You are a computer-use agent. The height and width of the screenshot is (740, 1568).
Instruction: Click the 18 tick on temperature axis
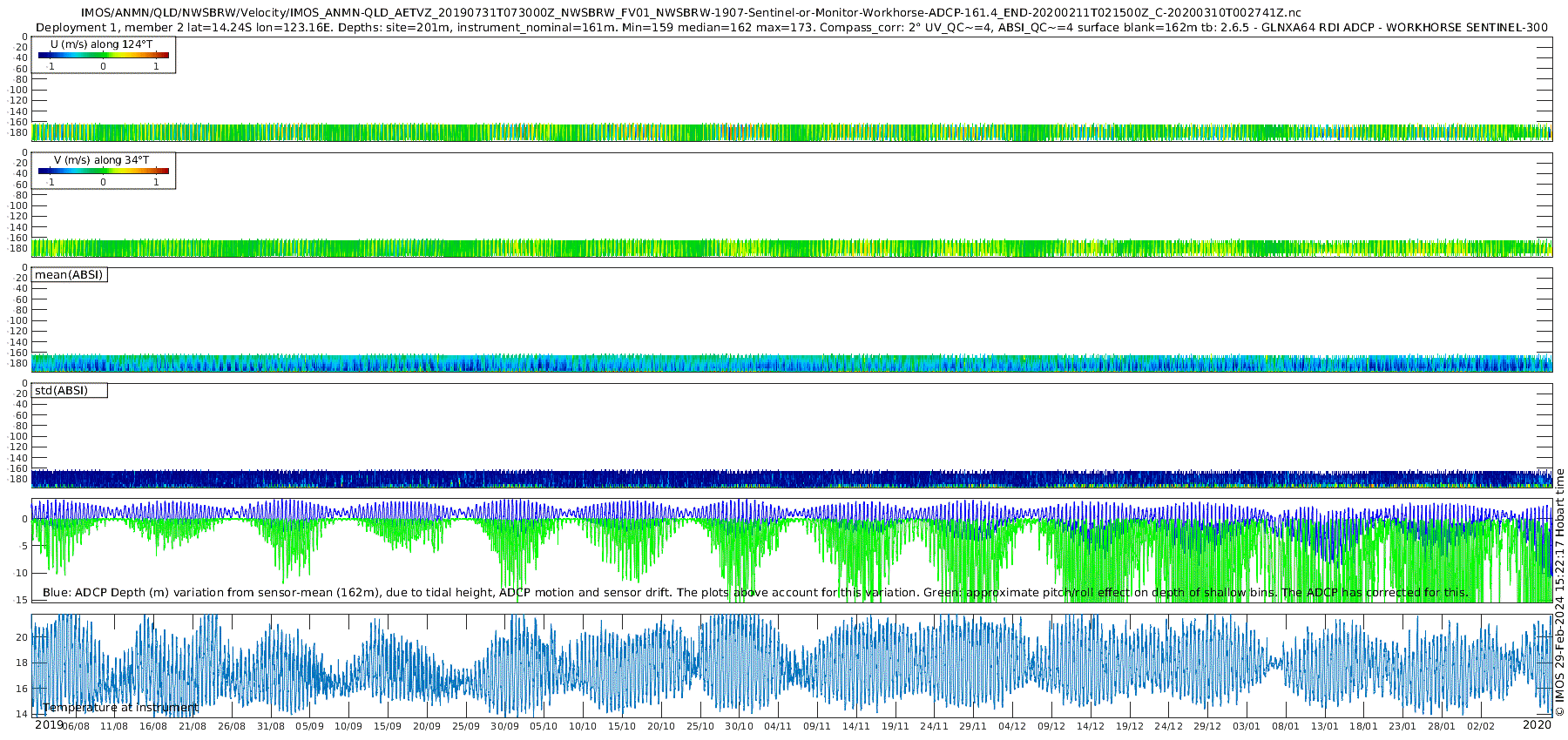tap(22, 663)
